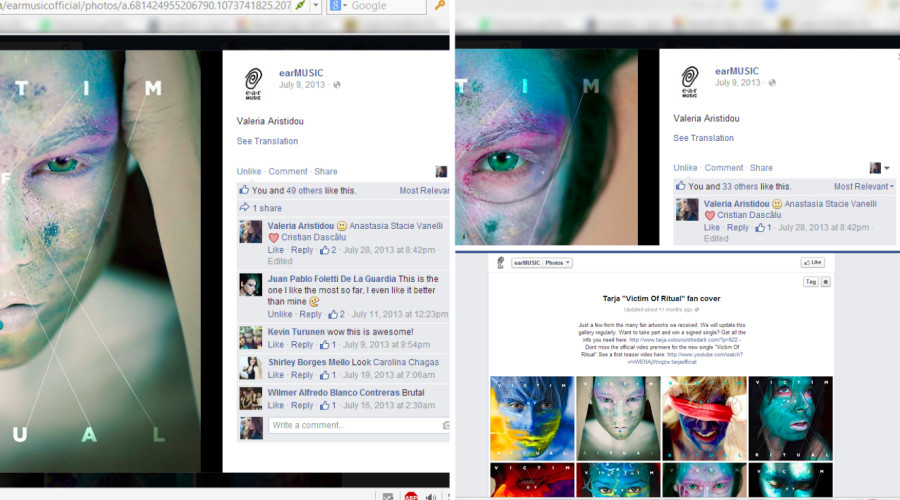The width and height of the screenshot is (900, 500).
Task: Click '1 share' link
Action: (267, 208)
